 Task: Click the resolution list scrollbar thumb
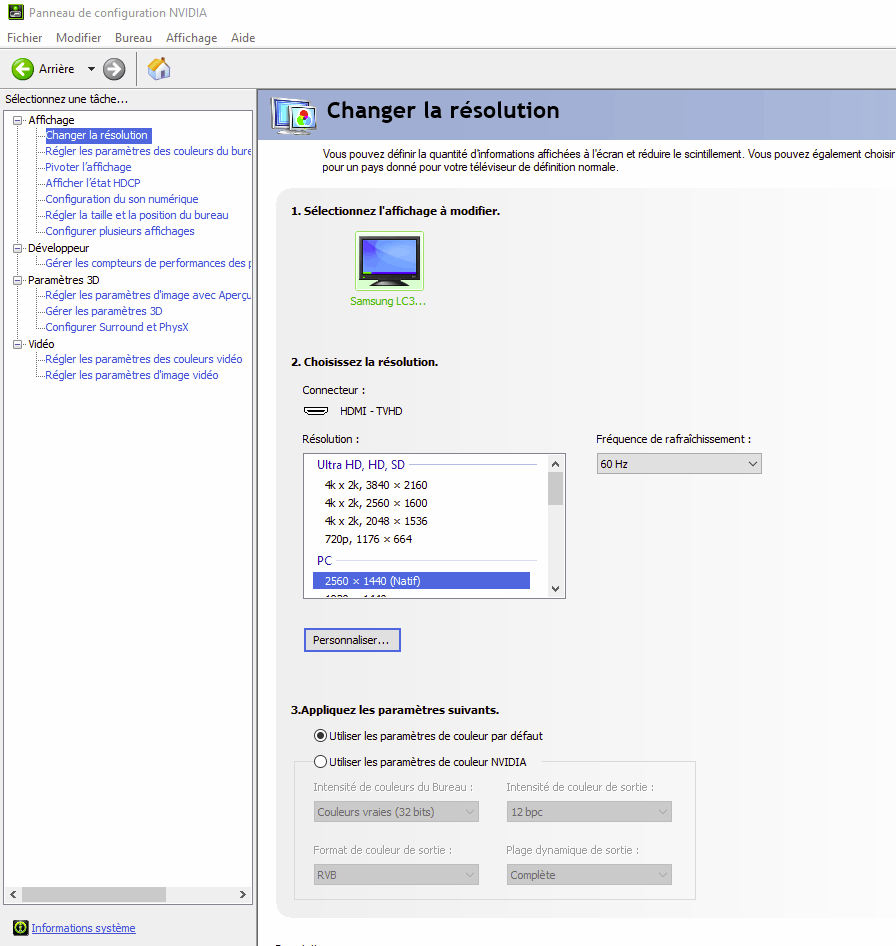click(x=555, y=489)
